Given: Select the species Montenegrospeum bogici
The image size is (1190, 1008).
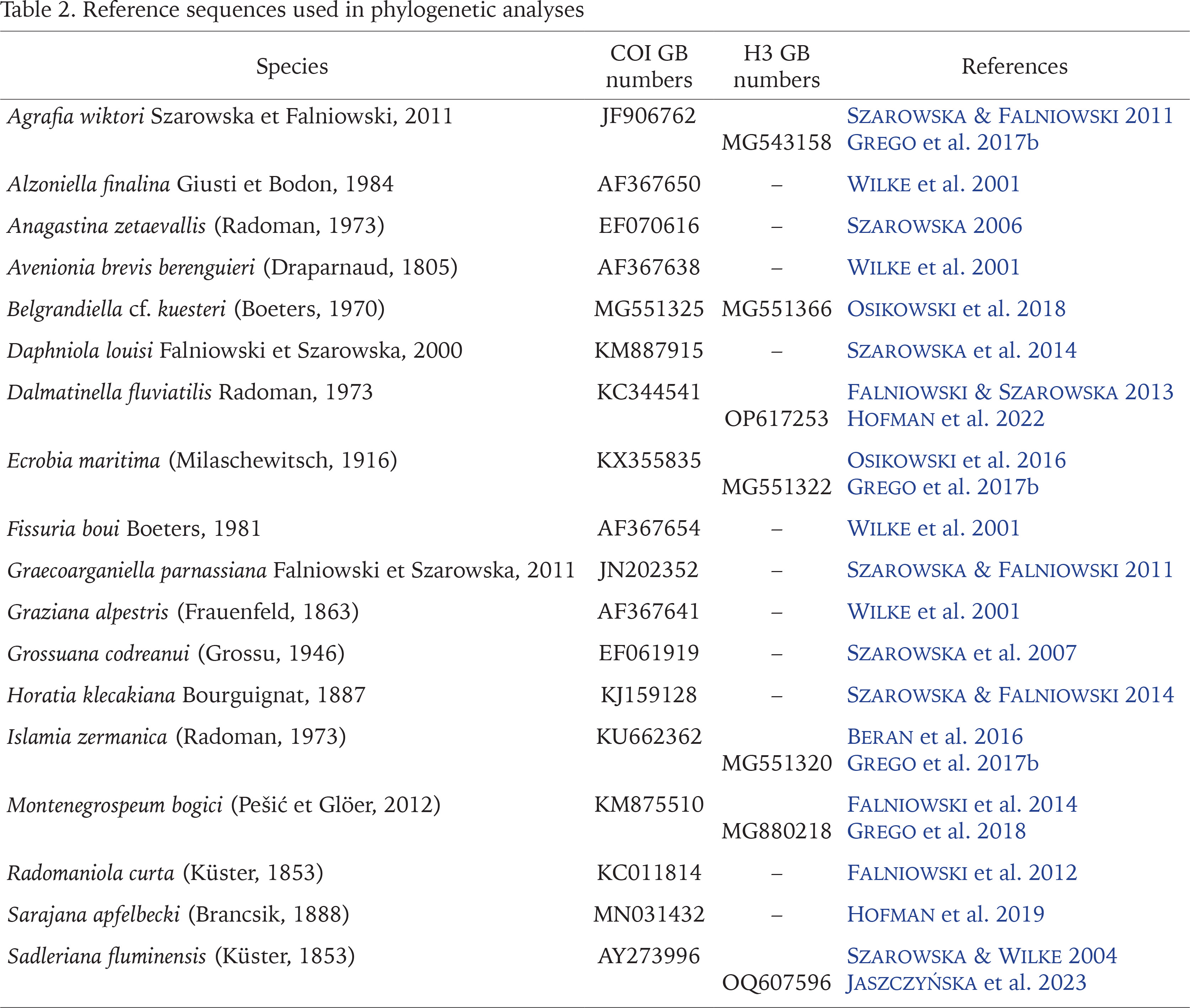Looking at the screenshot, I should (x=115, y=805).
